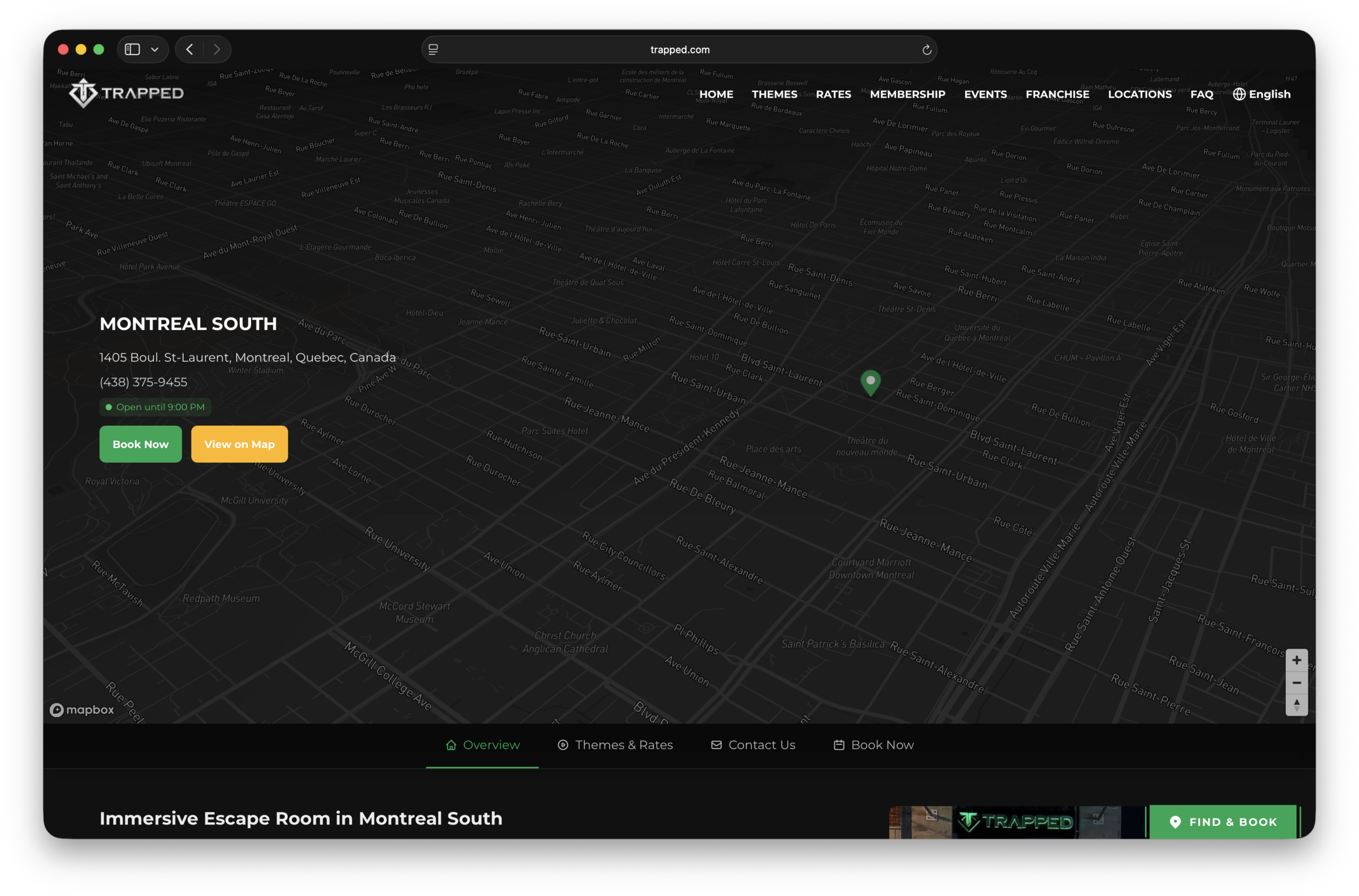
Task: Switch to the Contact Us tab
Action: (753, 745)
